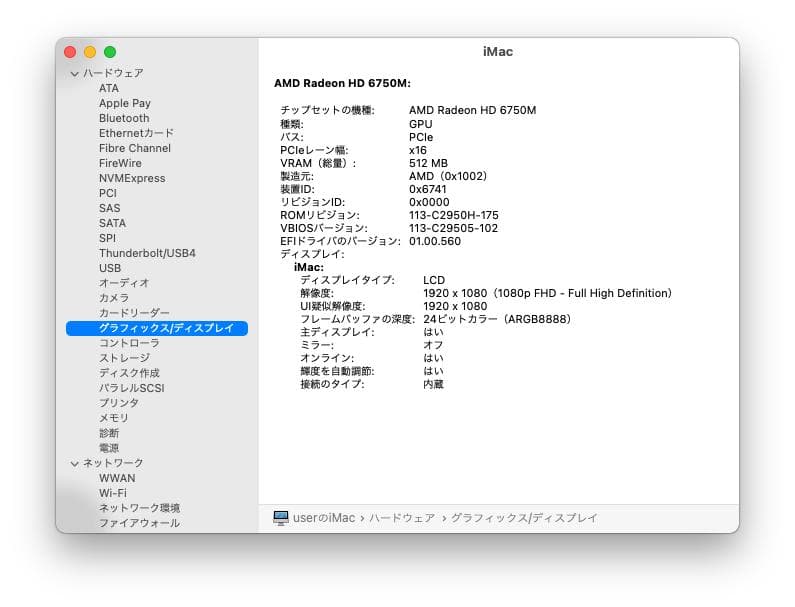Click the 解像度 value 1920 x 1080 FHD
Image resolution: width=795 pixels, height=607 pixels.
coord(548,293)
